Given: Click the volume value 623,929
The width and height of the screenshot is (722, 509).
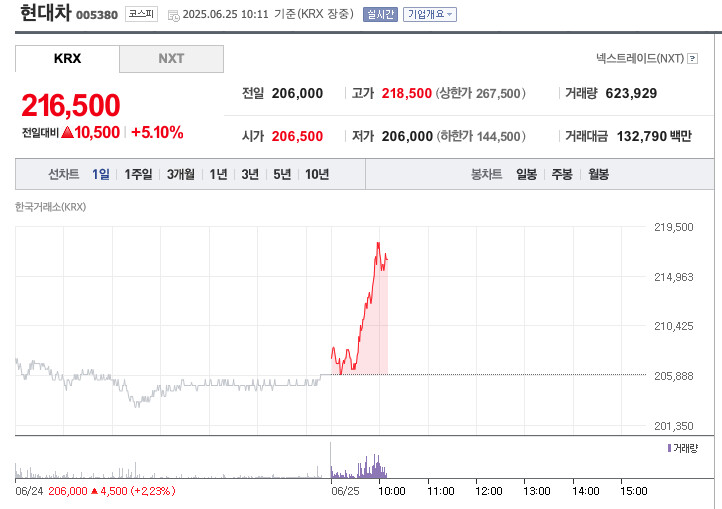Looking at the screenshot, I should (631, 94).
